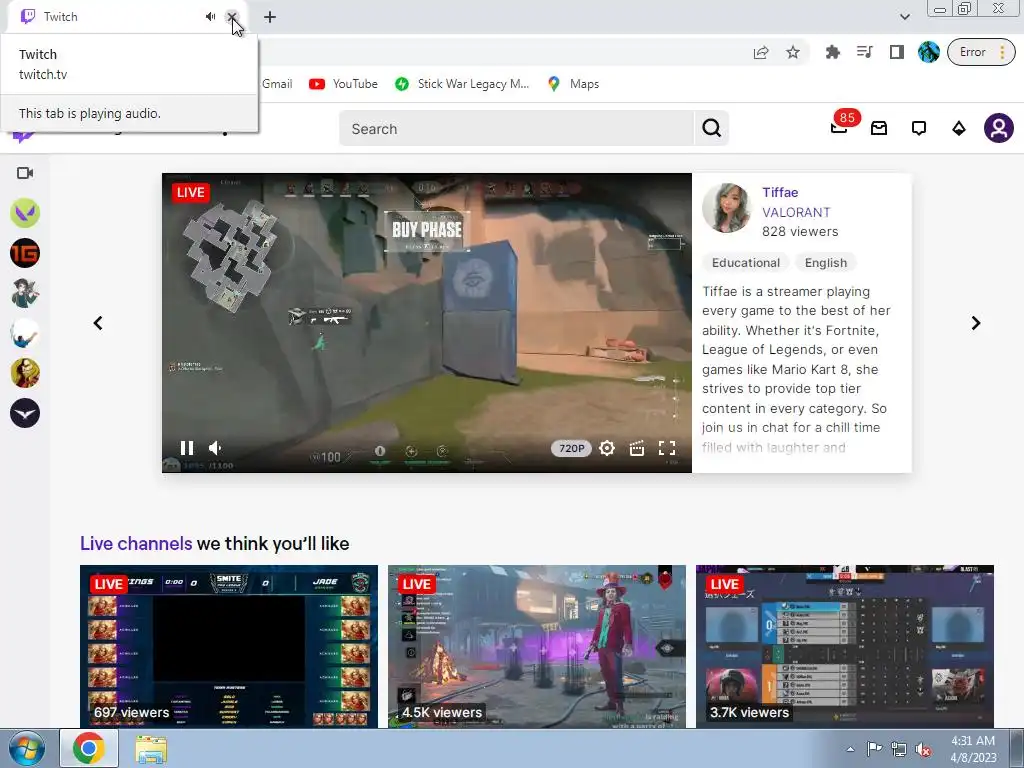Open the Extensions puzzle icon
1024x768 pixels.
tap(833, 52)
